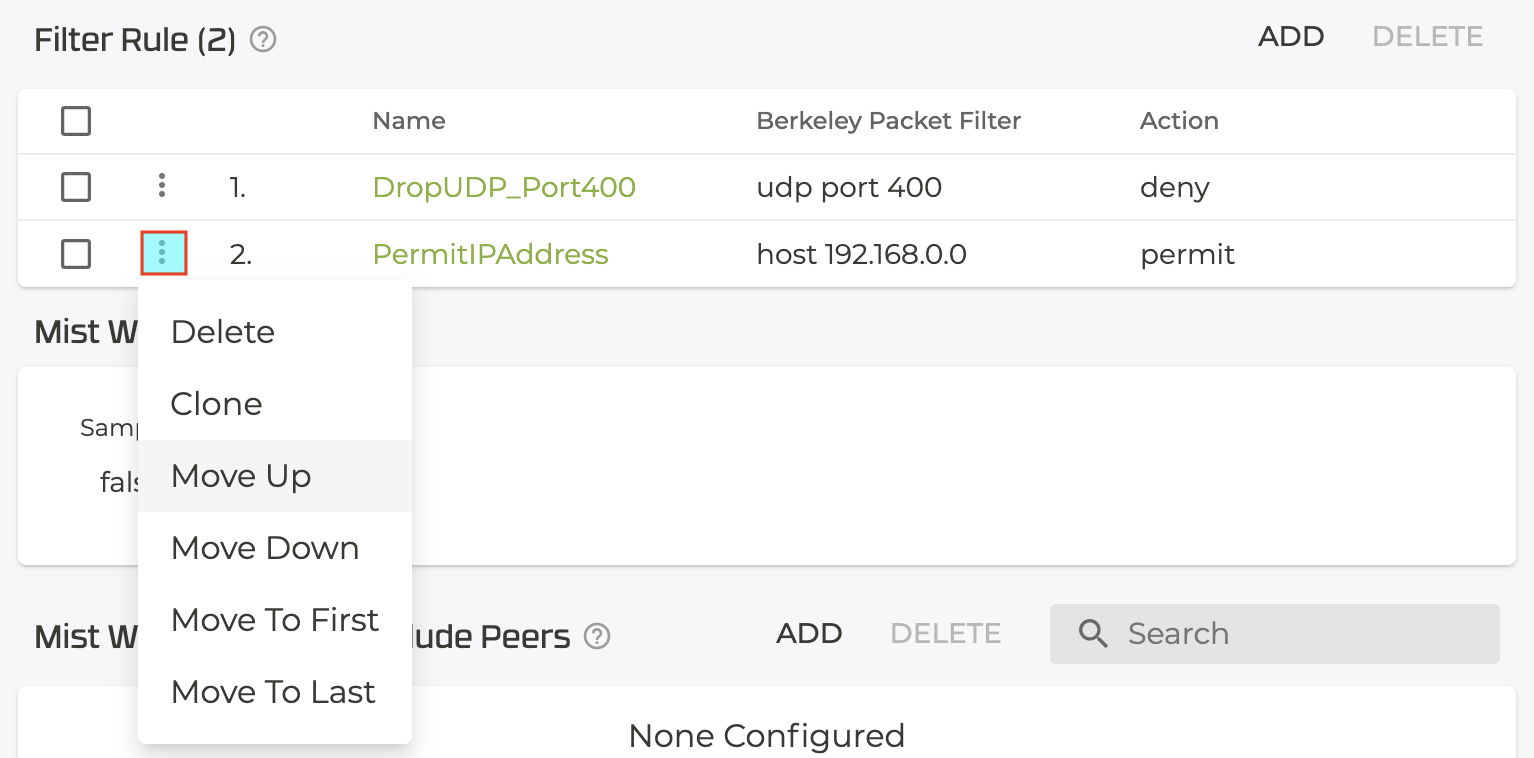
Task: Choose Delete from the context menu
Action: tap(223, 332)
